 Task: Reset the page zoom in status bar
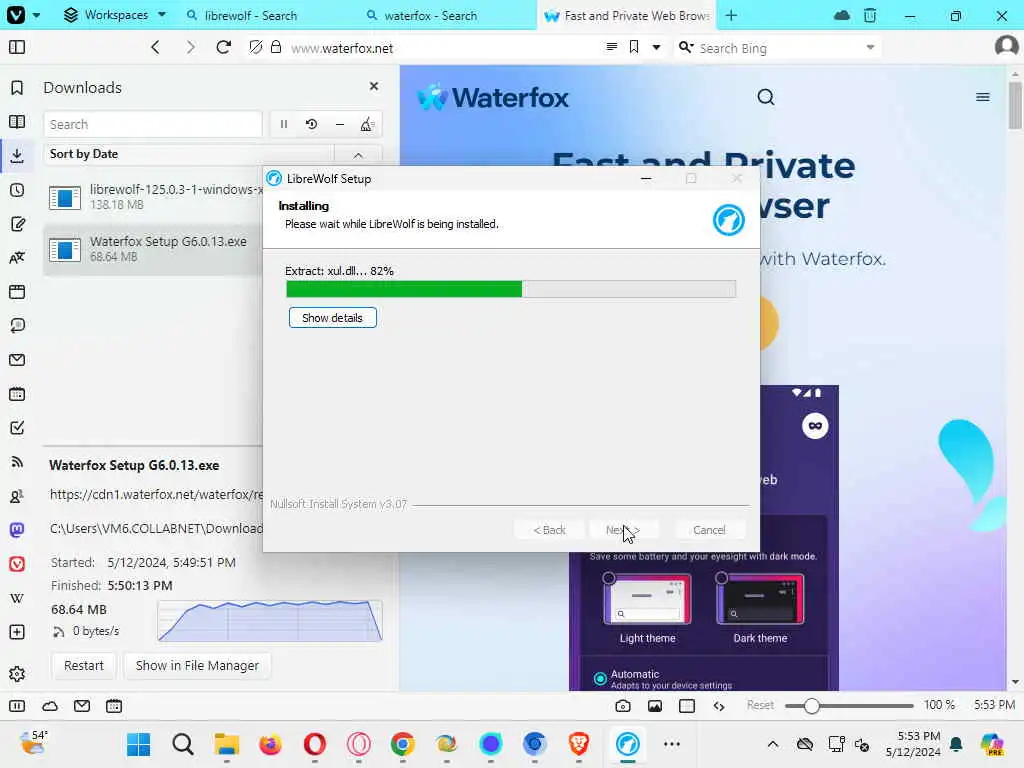pos(760,705)
